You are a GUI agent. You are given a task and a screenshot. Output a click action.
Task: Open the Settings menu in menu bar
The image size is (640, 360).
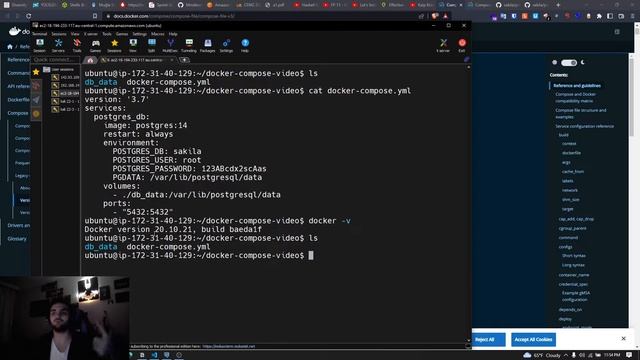(x=139, y=34)
